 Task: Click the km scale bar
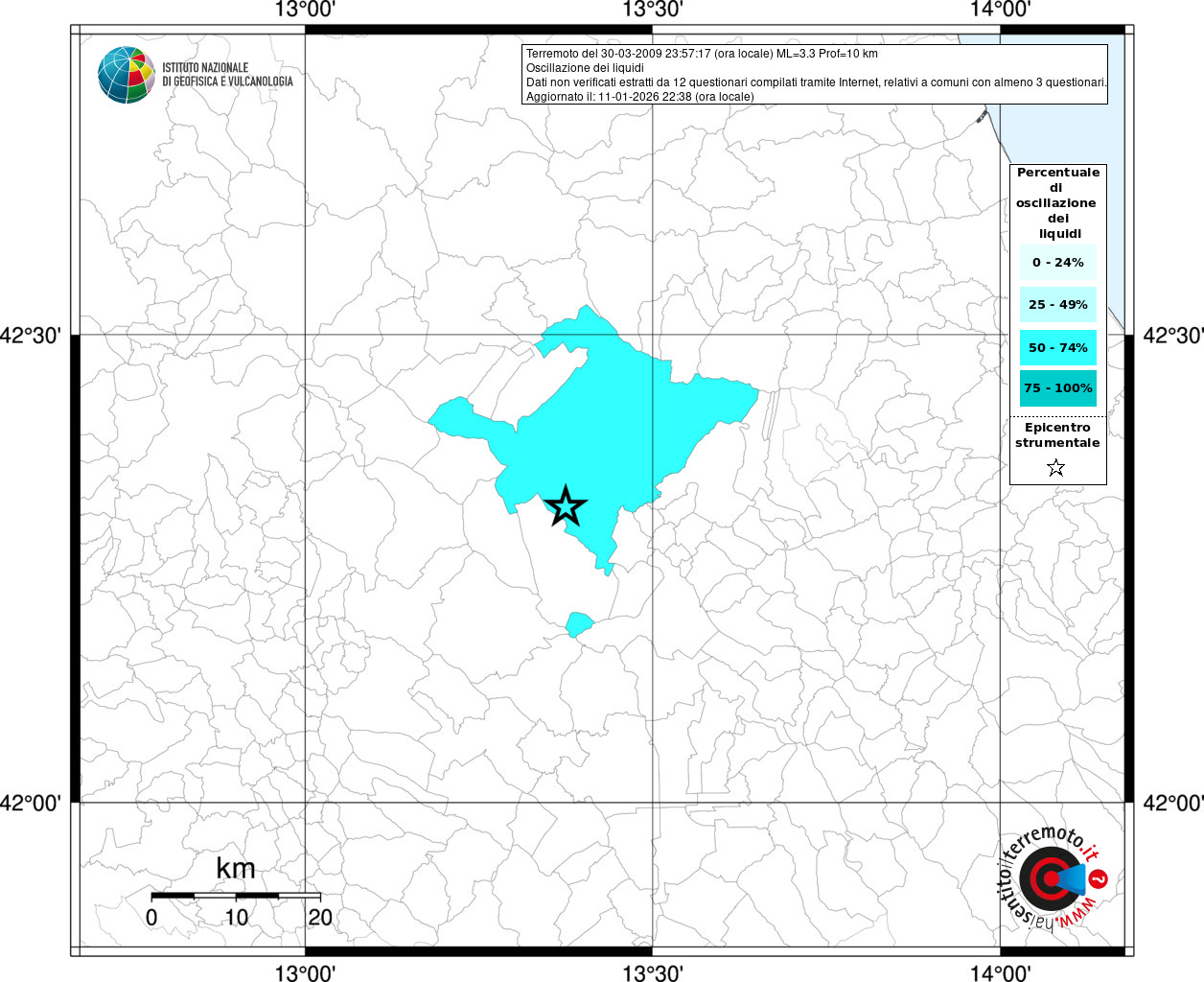pos(236,896)
